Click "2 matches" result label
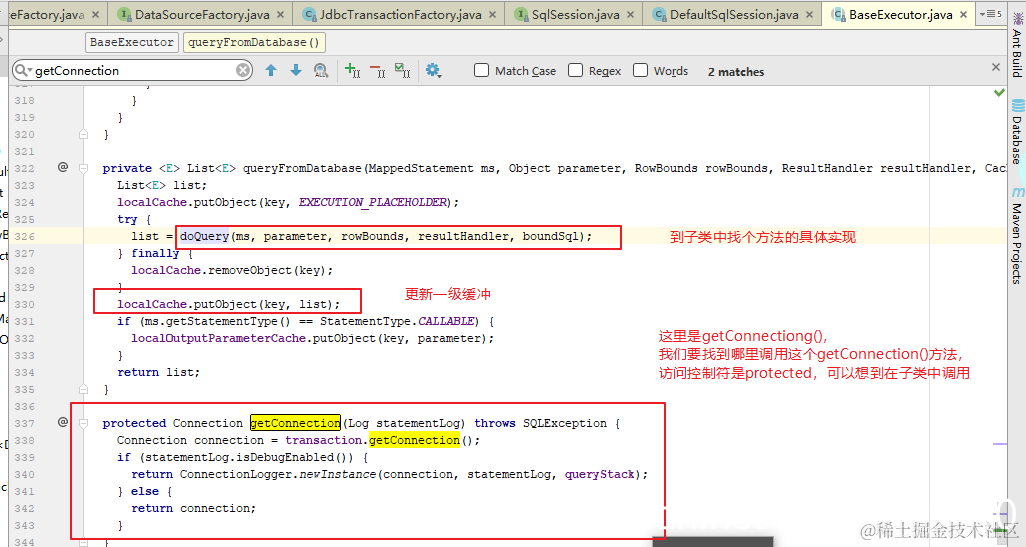 (735, 71)
